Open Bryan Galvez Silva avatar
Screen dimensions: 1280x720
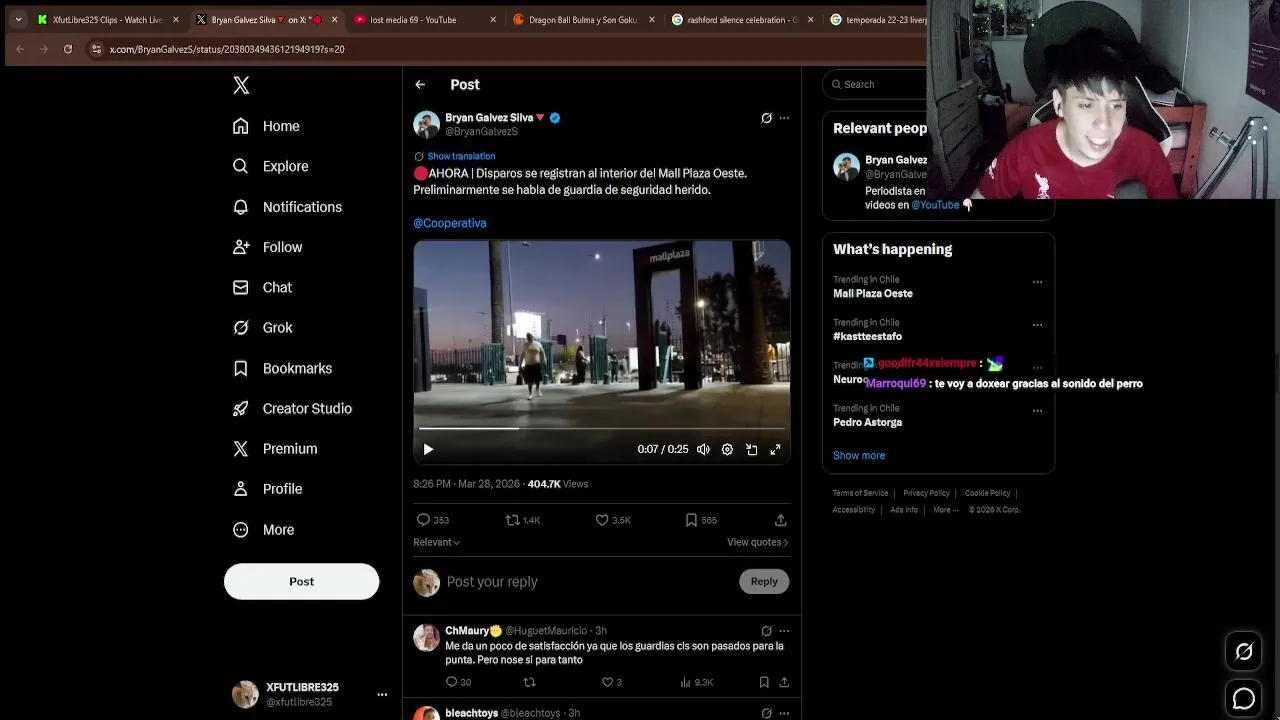pyautogui.click(x=427, y=124)
